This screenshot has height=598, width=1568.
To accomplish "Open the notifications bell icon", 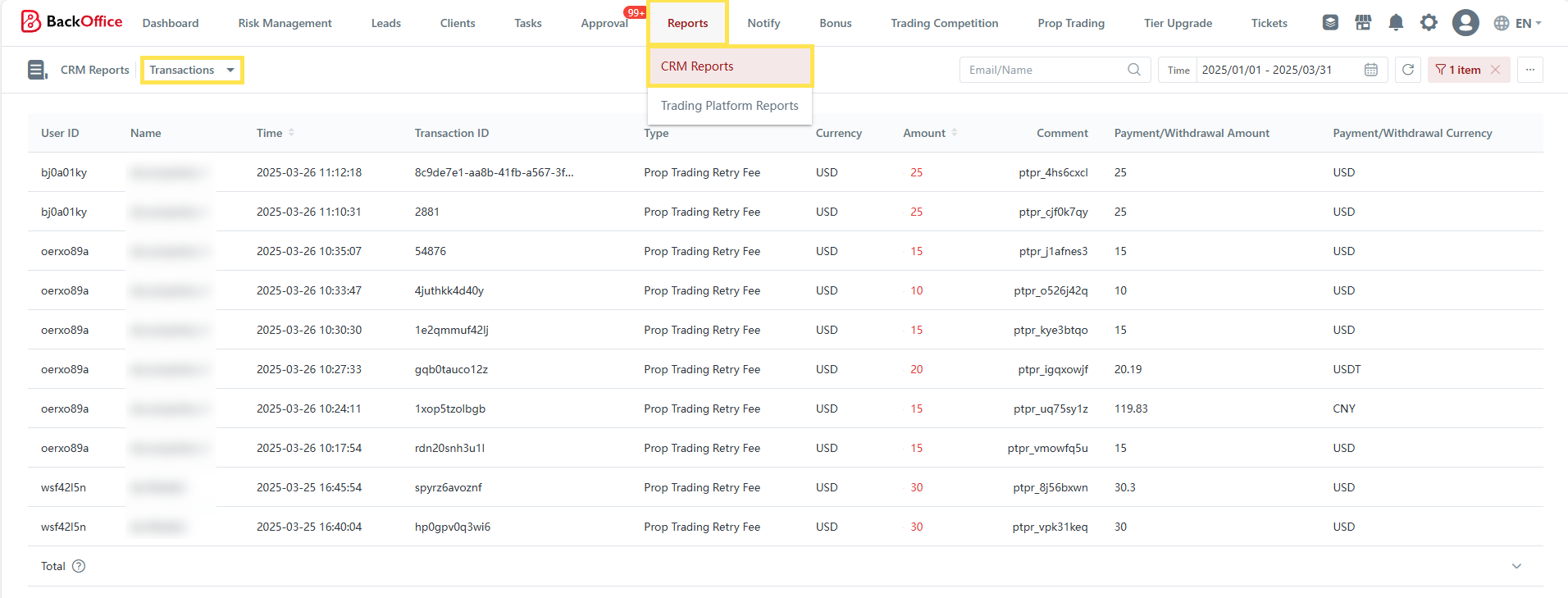I will click(x=1396, y=23).
